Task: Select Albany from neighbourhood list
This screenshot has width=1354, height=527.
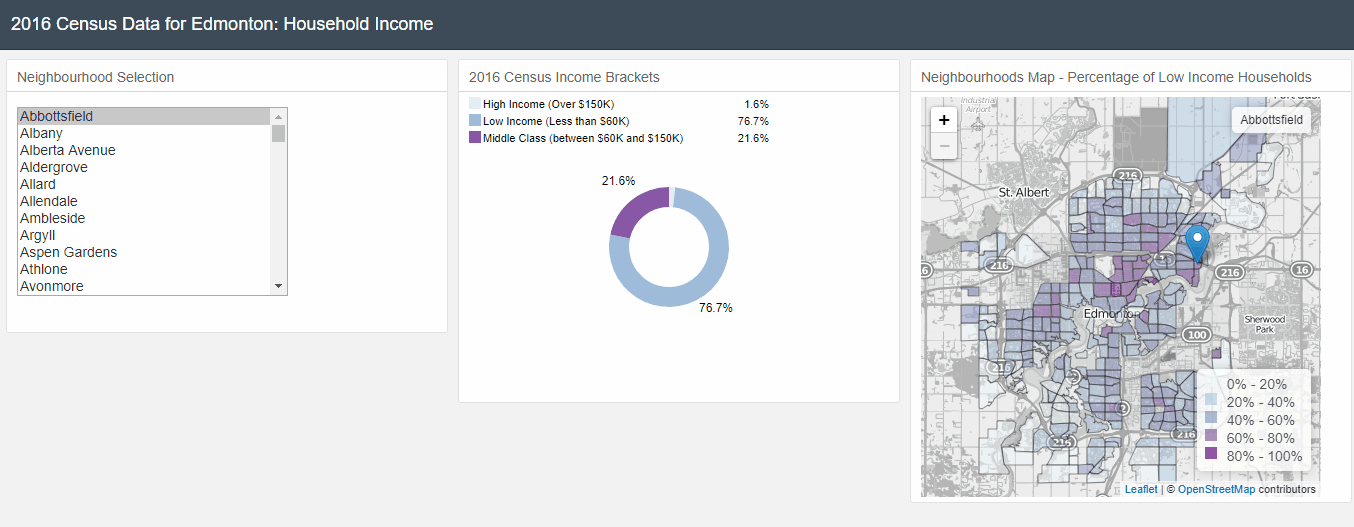Action: [x=42, y=133]
